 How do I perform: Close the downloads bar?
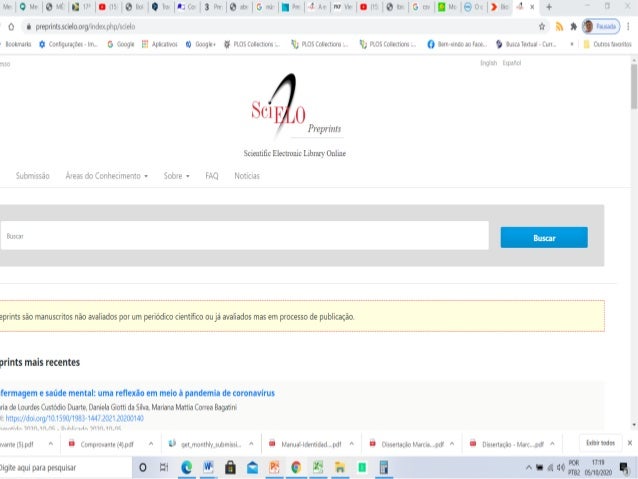coord(629,443)
